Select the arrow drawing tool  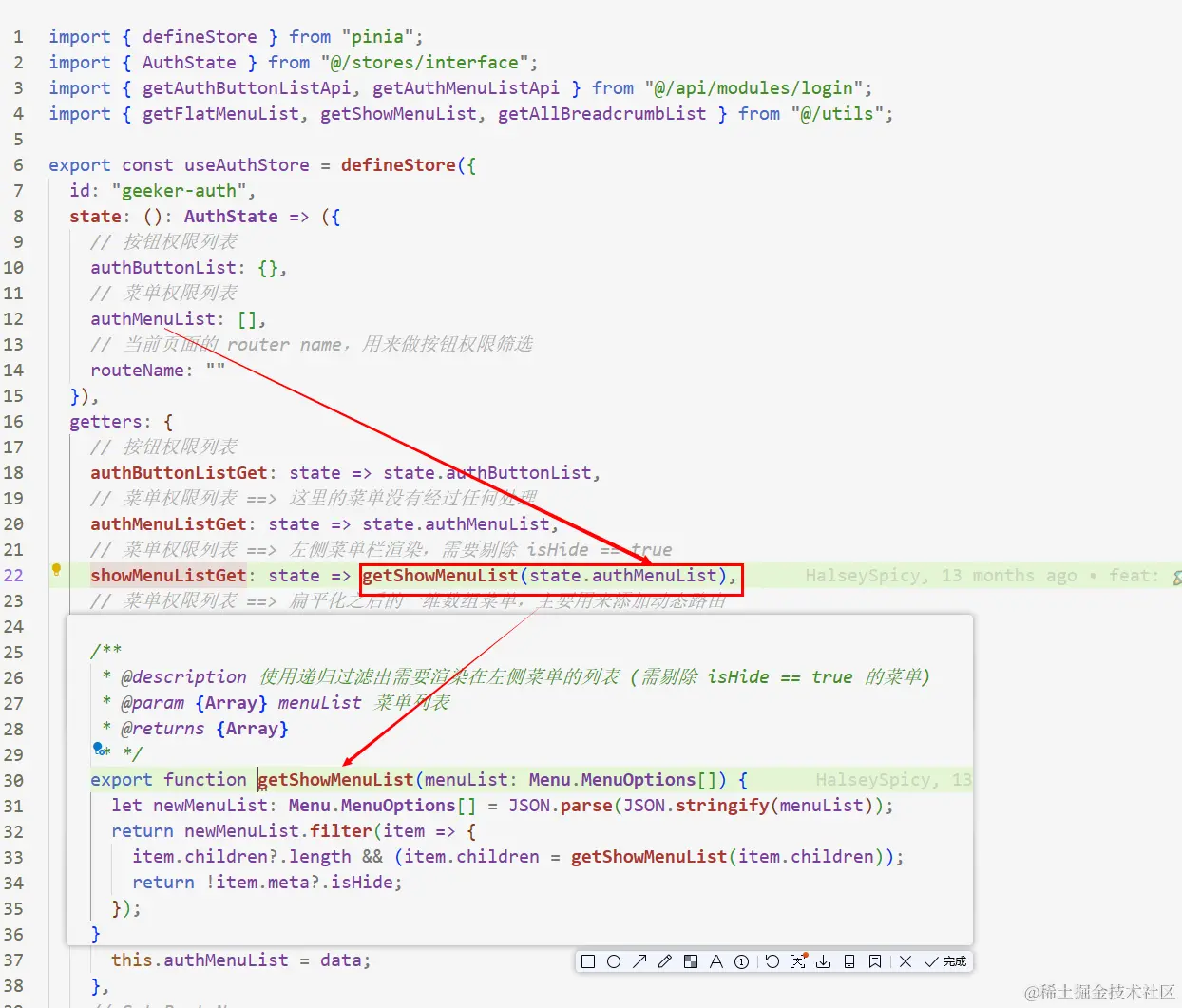tap(639, 961)
